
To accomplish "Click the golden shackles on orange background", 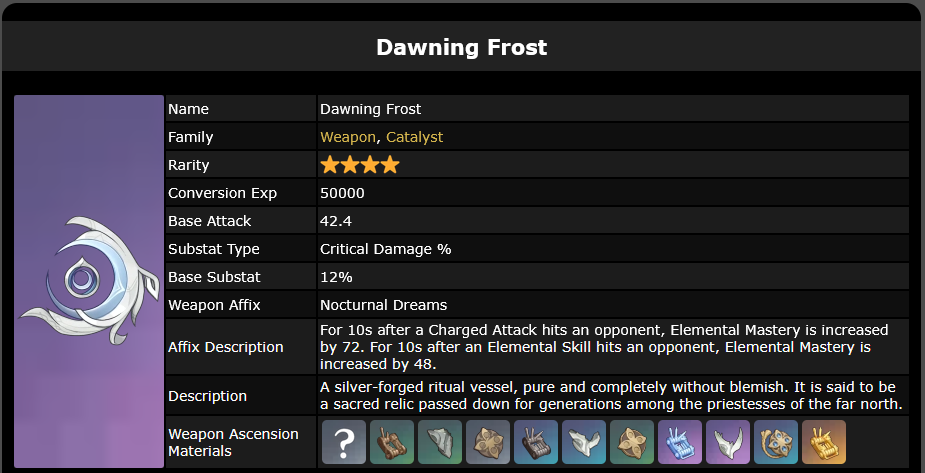I will (824, 442).
